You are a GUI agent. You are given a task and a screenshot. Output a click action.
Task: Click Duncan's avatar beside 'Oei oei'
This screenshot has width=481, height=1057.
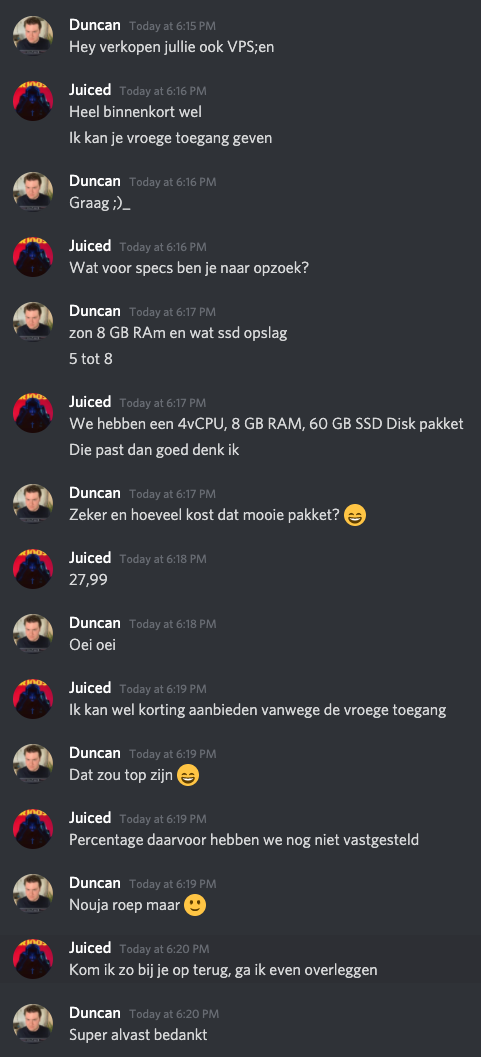(x=33, y=634)
